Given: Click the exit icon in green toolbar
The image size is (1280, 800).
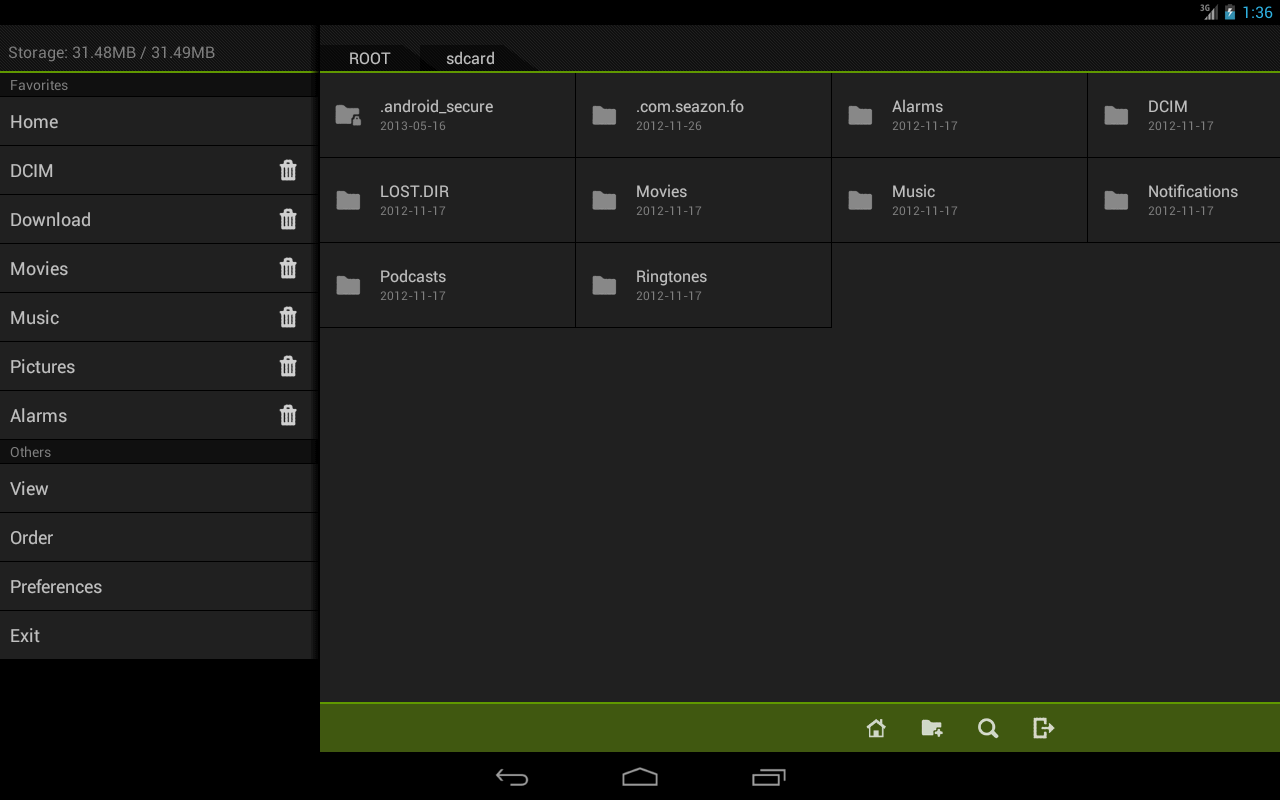Looking at the screenshot, I should pos(1043,728).
